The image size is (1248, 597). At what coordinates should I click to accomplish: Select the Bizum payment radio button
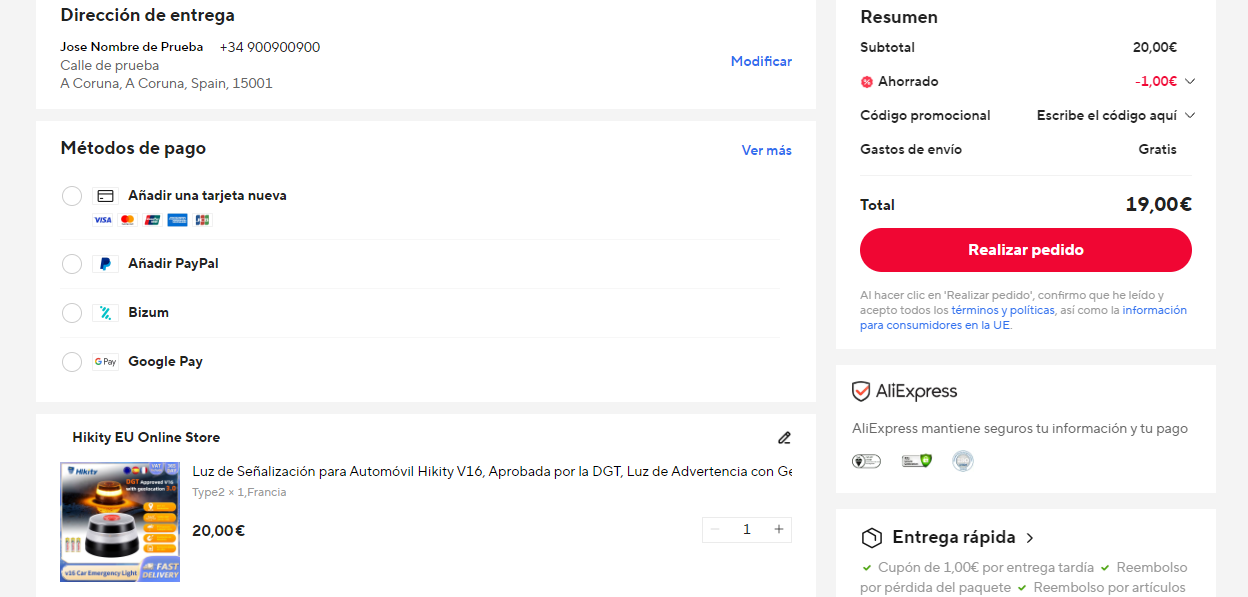pyautogui.click(x=72, y=313)
